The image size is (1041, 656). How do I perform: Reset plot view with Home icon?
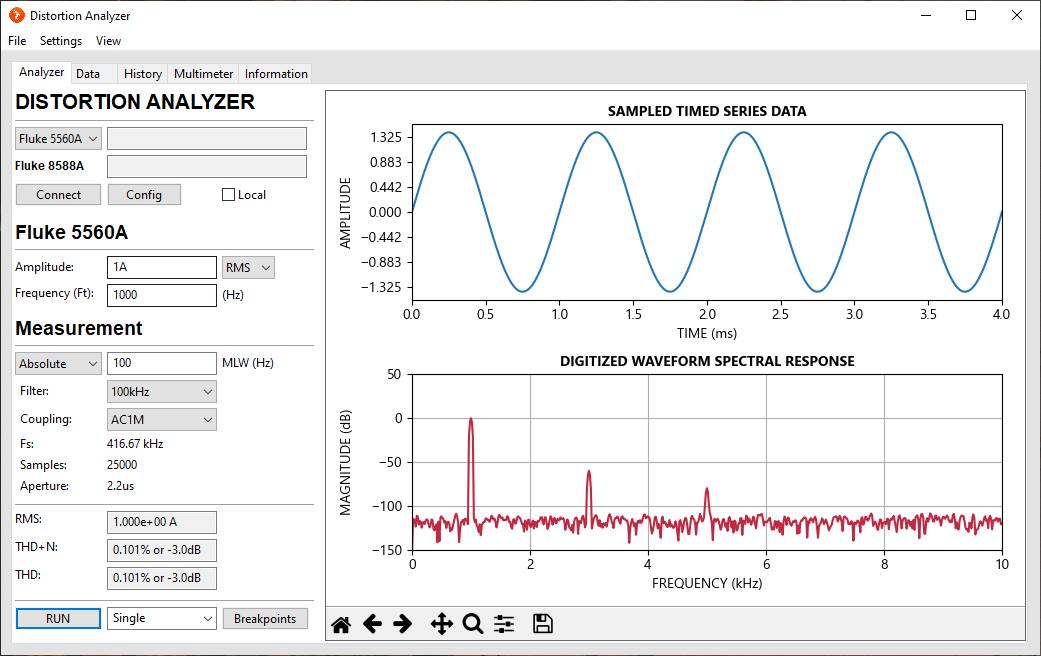(x=341, y=624)
